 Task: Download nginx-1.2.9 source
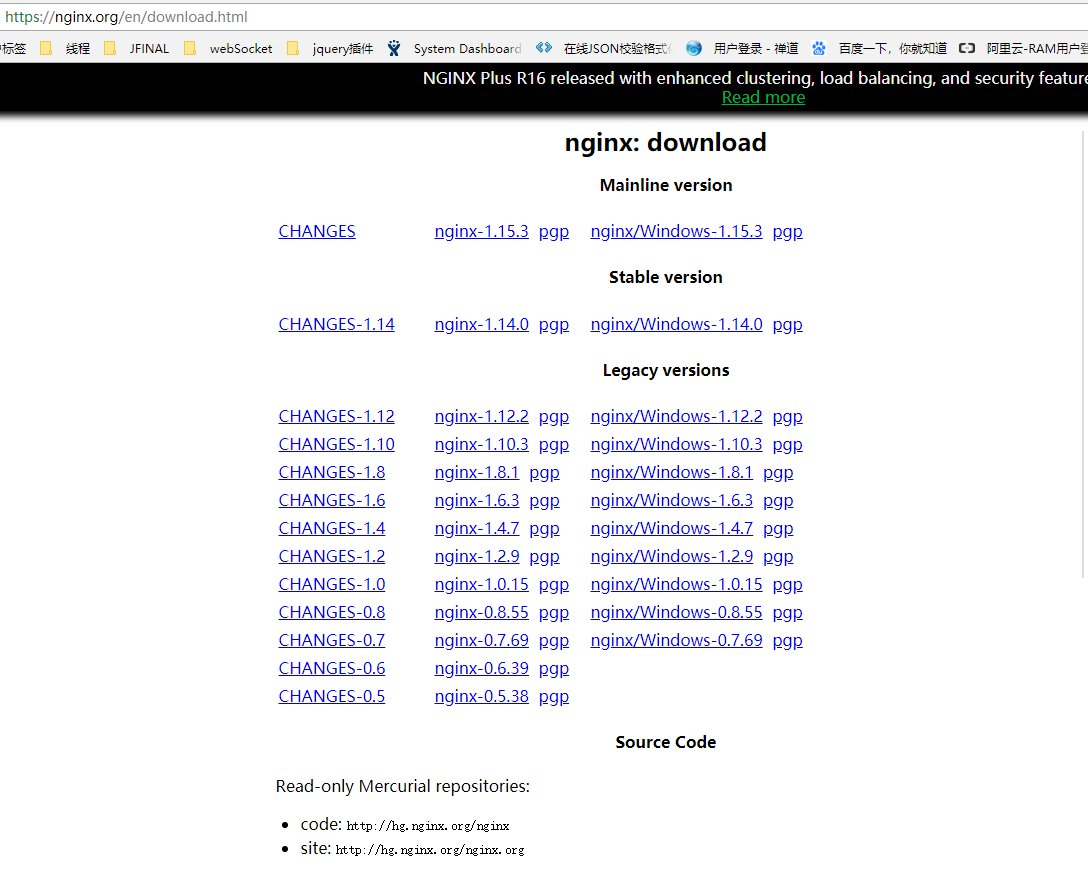pyautogui.click(x=477, y=556)
